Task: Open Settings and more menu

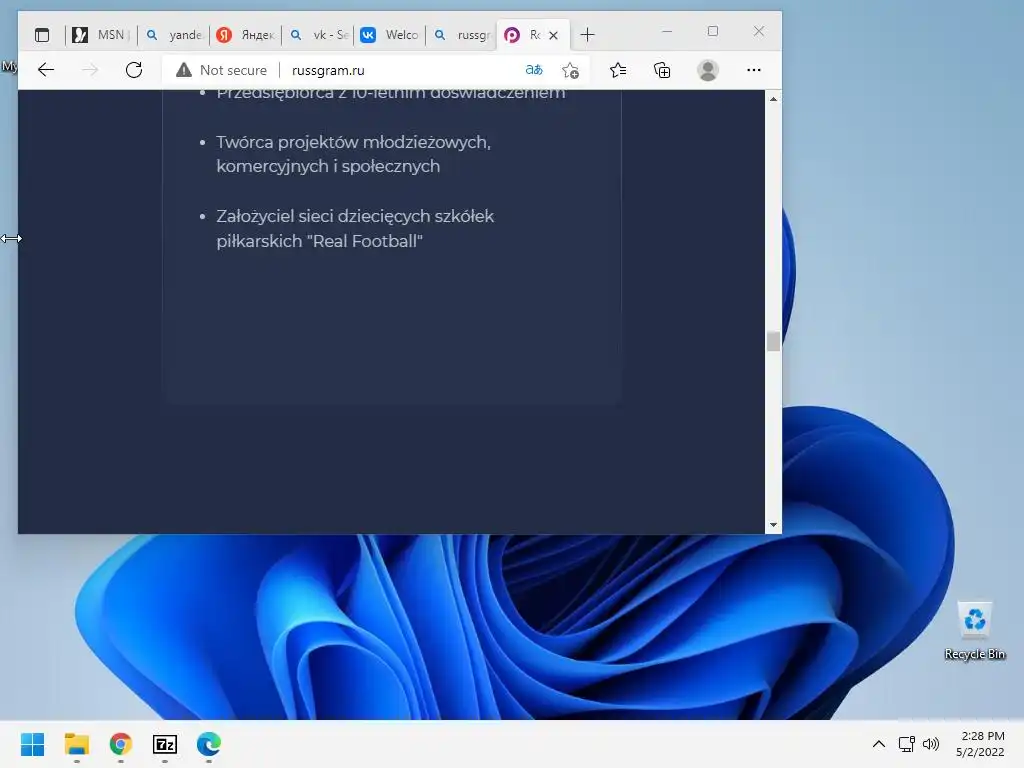Action: pos(754,70)
